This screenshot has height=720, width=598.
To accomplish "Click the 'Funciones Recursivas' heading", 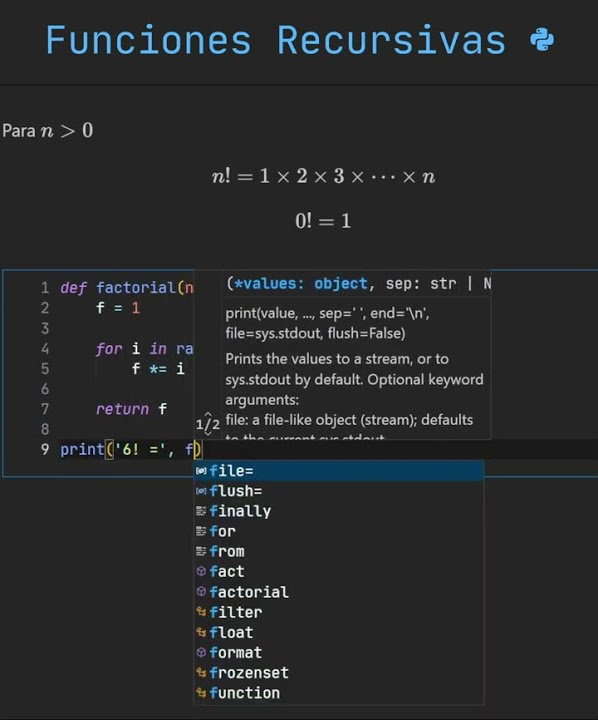I will pos(276,40).
